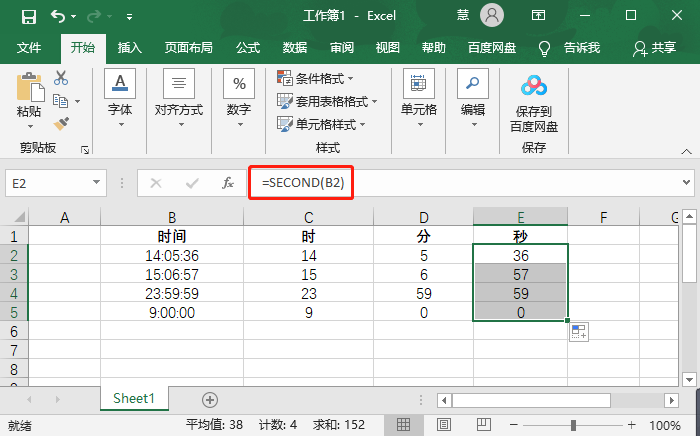Viewport: 700px width, 436px height.
Task: Expand the formula bar chevron
Action: (x=686, y=183)
